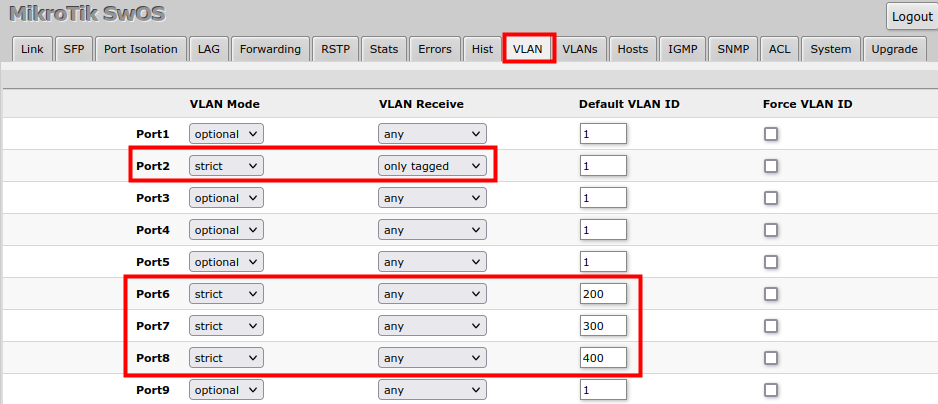
Task: Click Port7 Default VLAN ID field showing 300
Action: (603, 326)
